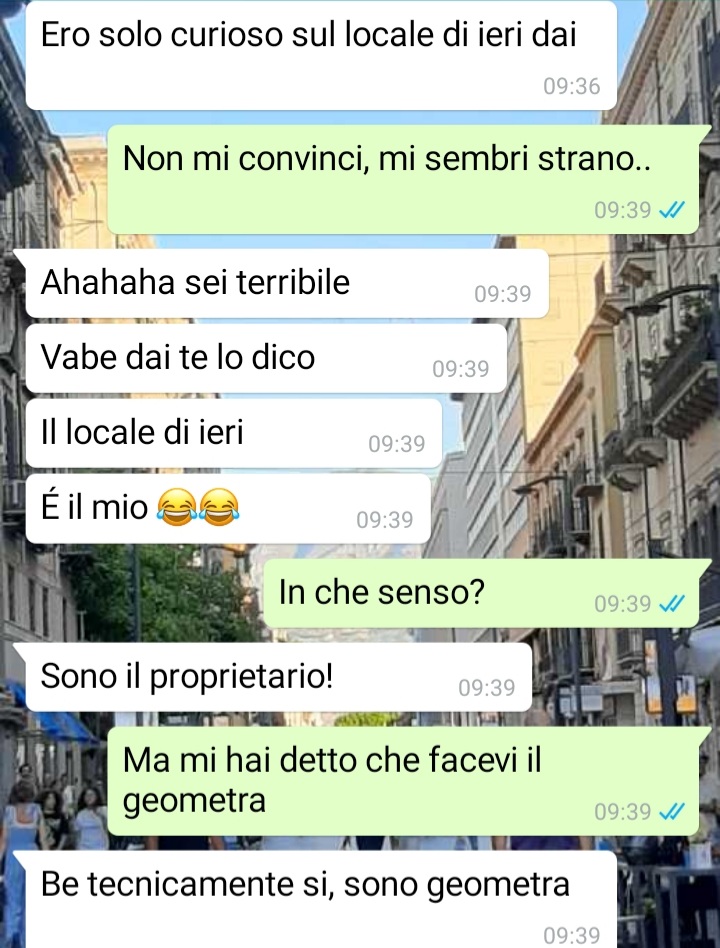Select the "Il locale di ieri" bubble

[233, 433]
